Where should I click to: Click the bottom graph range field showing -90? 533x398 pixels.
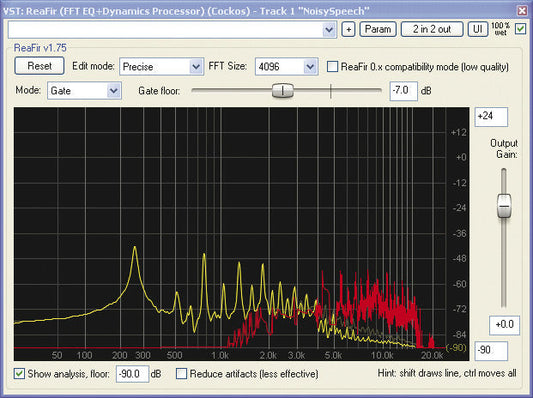click(x=491, y=350)
